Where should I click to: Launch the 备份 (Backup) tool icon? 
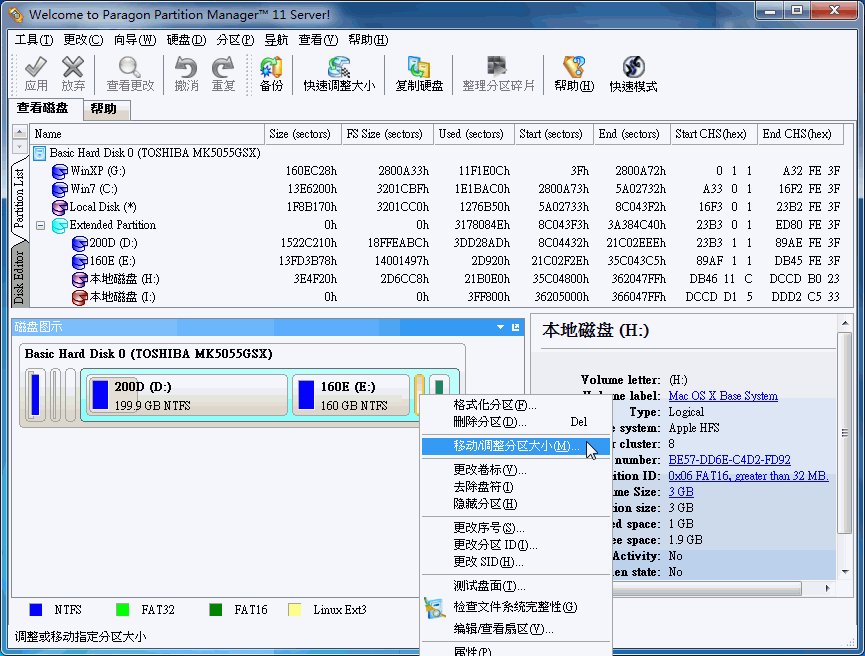pos(271,67)
